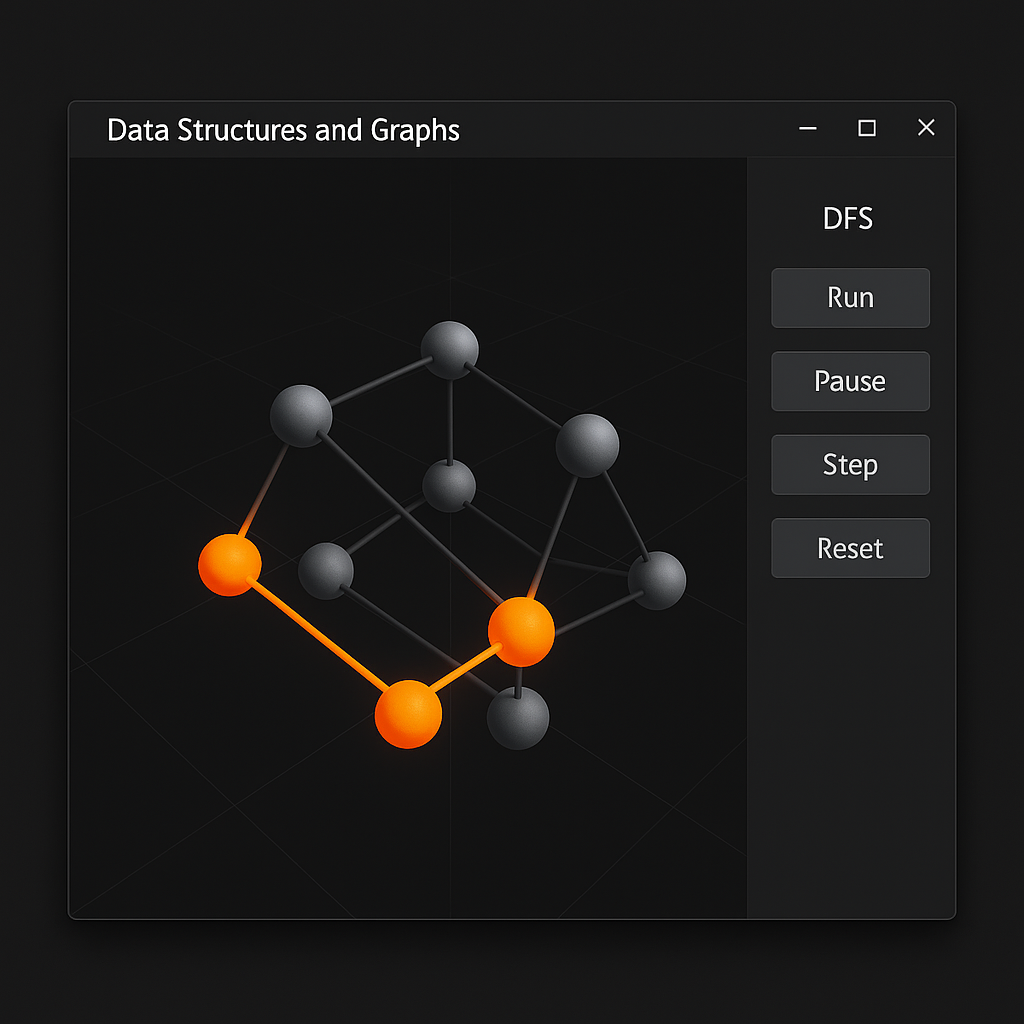
Task: Click the DFS algorithm label
Action: click(x=848, y=218)
